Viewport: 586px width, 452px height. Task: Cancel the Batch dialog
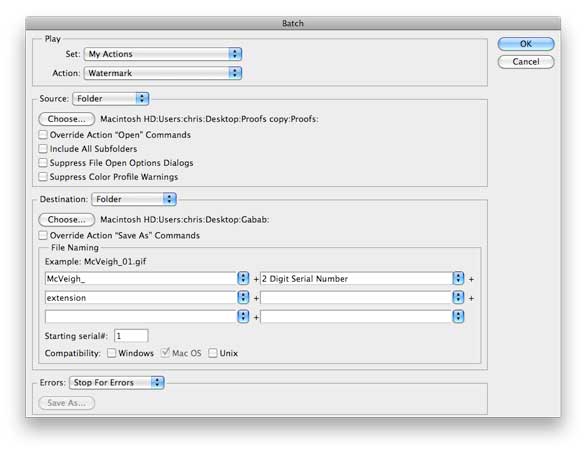click(526, 62)
